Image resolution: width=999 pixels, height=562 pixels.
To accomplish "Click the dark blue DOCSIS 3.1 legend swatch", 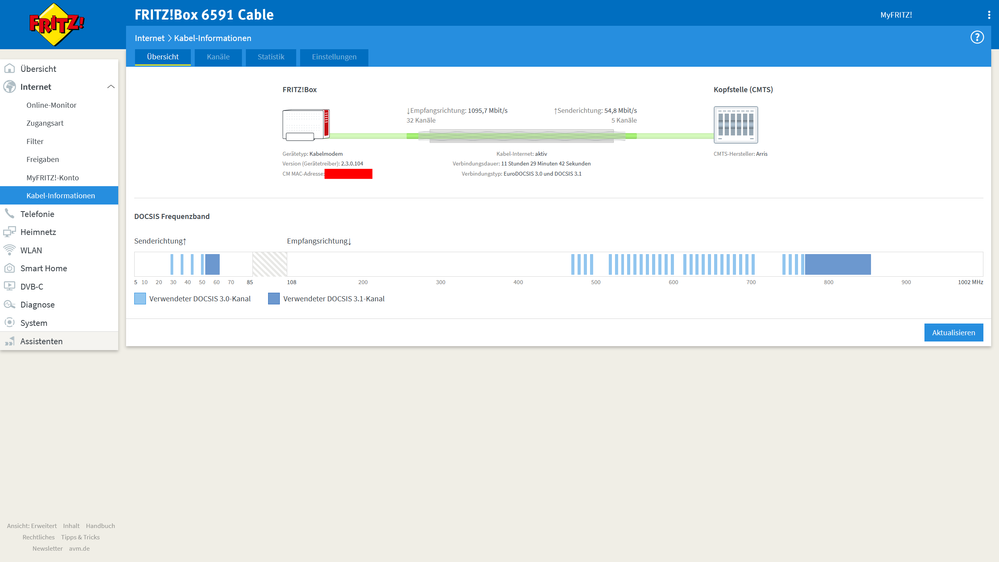I will [274, 298].
